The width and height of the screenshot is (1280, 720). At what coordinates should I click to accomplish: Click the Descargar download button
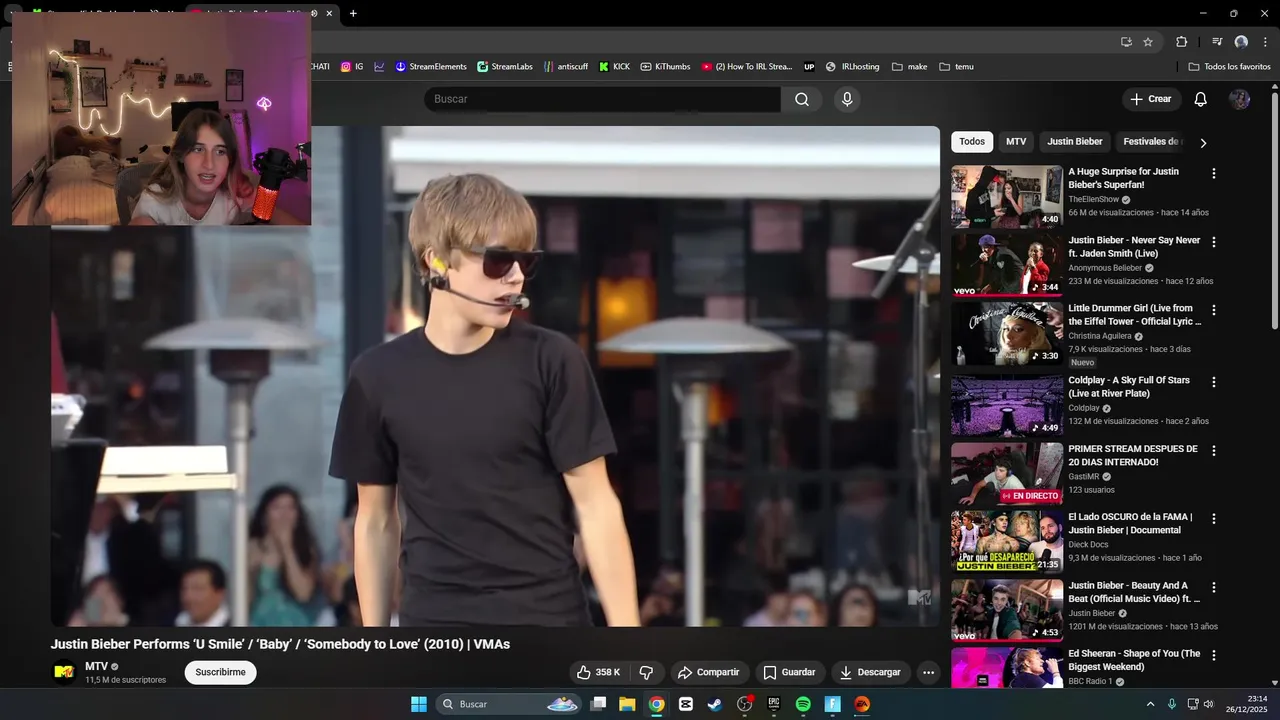pos(870,672)
